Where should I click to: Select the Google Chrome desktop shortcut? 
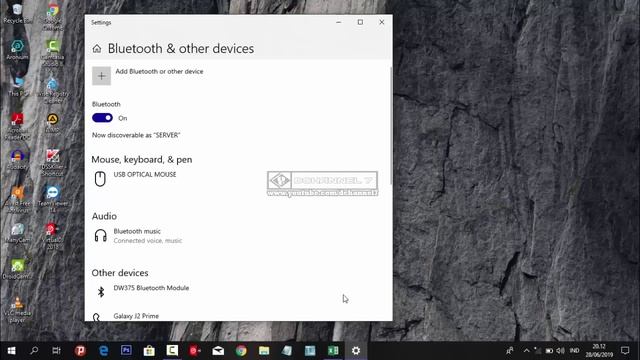point(53,17)
